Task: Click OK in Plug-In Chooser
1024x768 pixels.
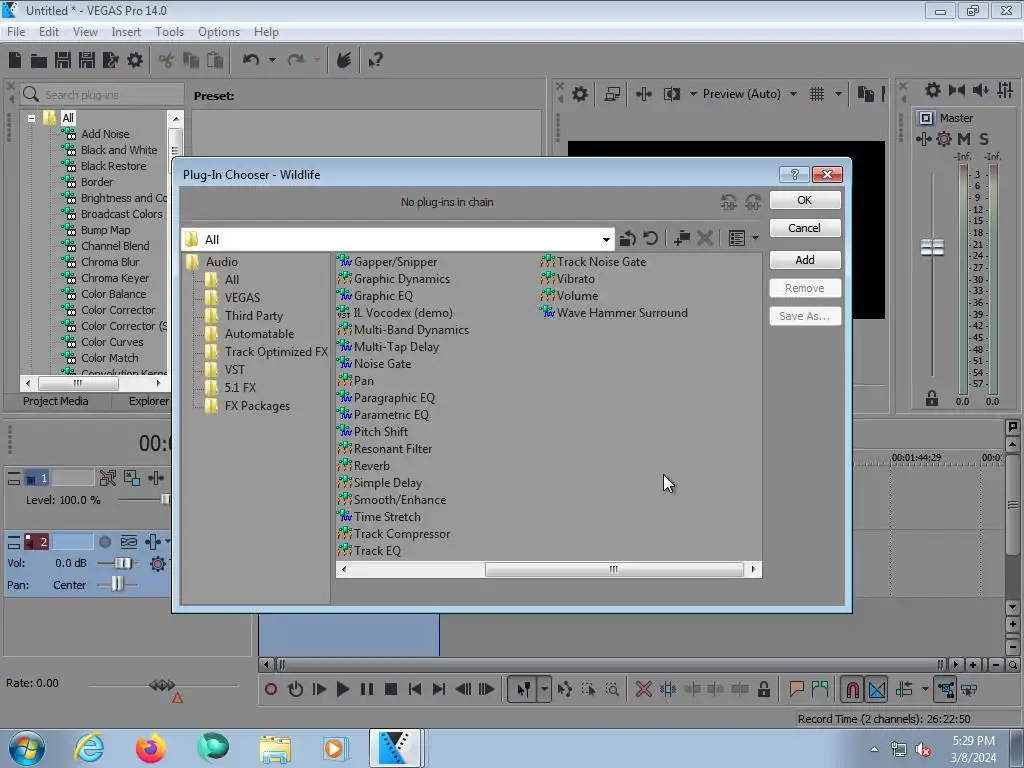Action: [x=805, y=200]
